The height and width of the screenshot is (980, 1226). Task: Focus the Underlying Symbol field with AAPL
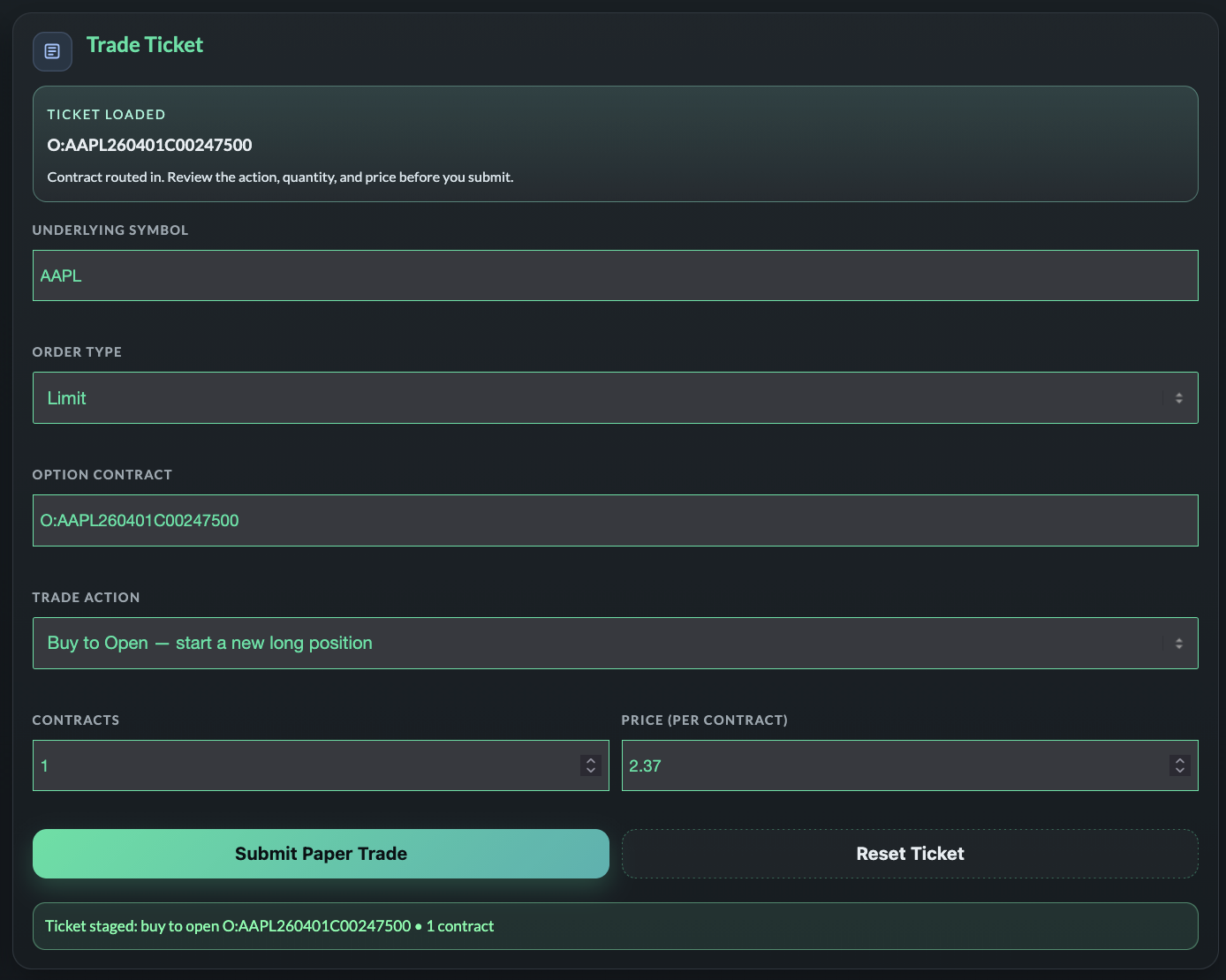point(615,275)
